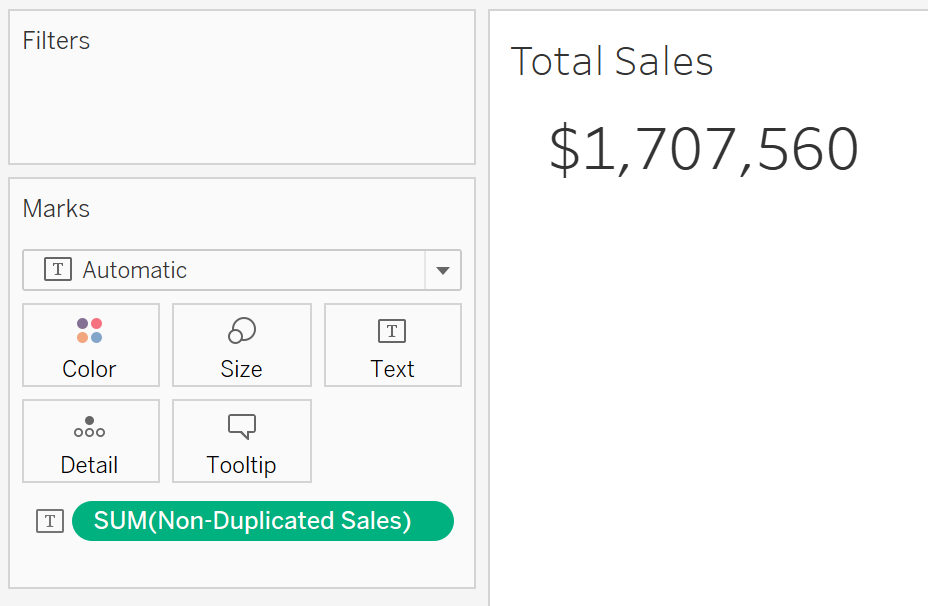Click the overlapping circles Size icon
The image size is (928, 606).
[x=241, y=330]
